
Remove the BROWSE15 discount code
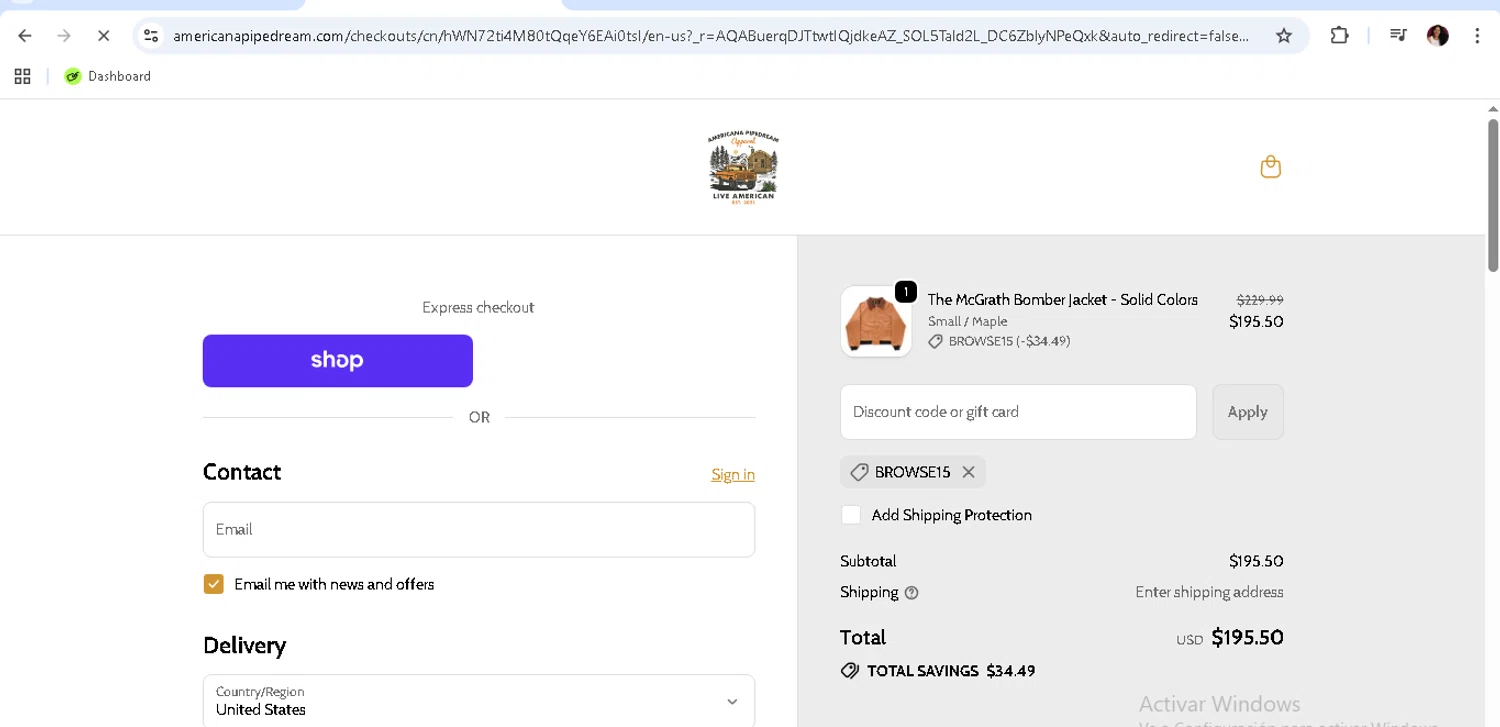click(968, 472)
